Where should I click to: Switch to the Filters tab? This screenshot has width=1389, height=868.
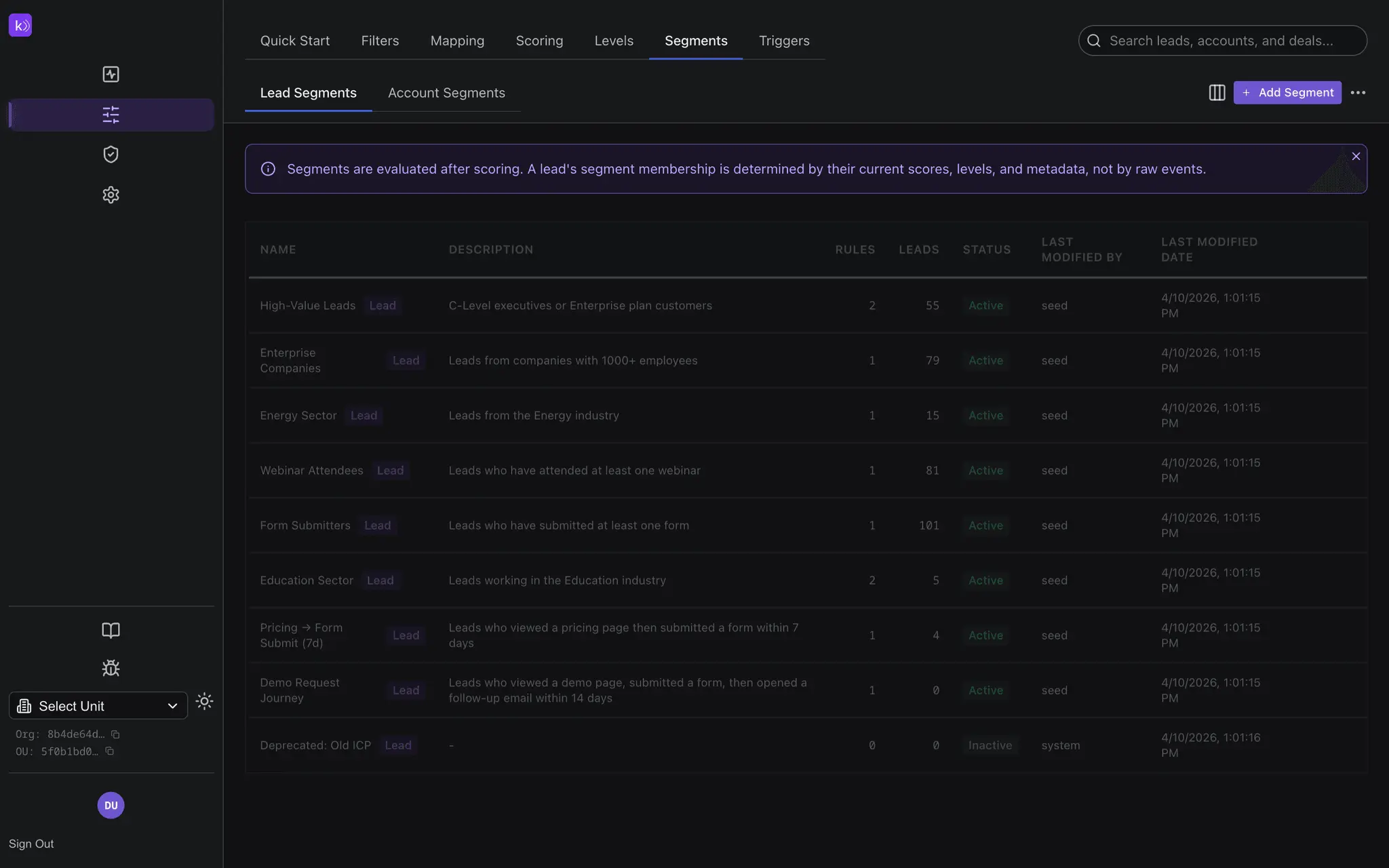pos(380,41)
